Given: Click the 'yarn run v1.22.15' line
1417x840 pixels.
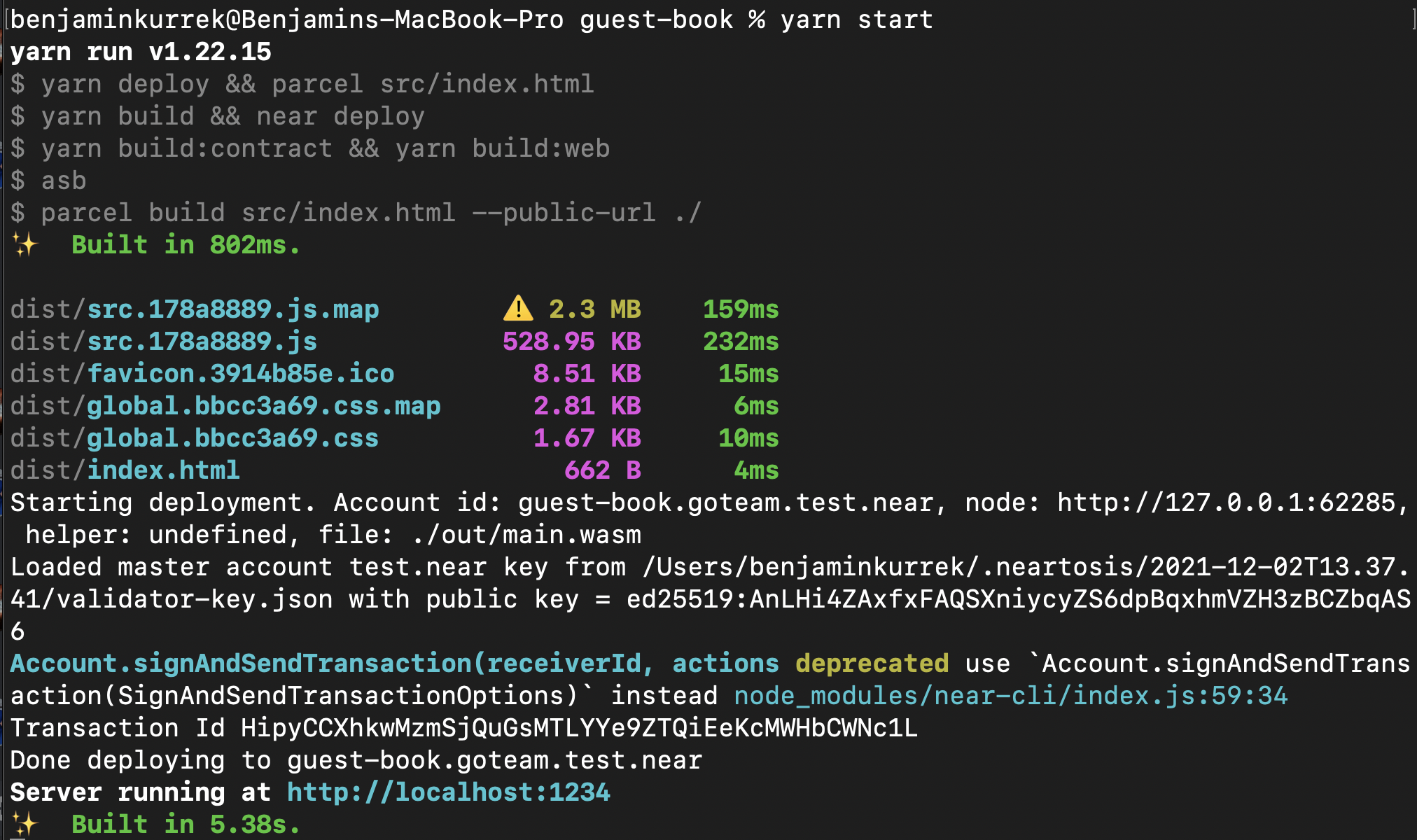Looking at the screenshot, I should [140, 51].
